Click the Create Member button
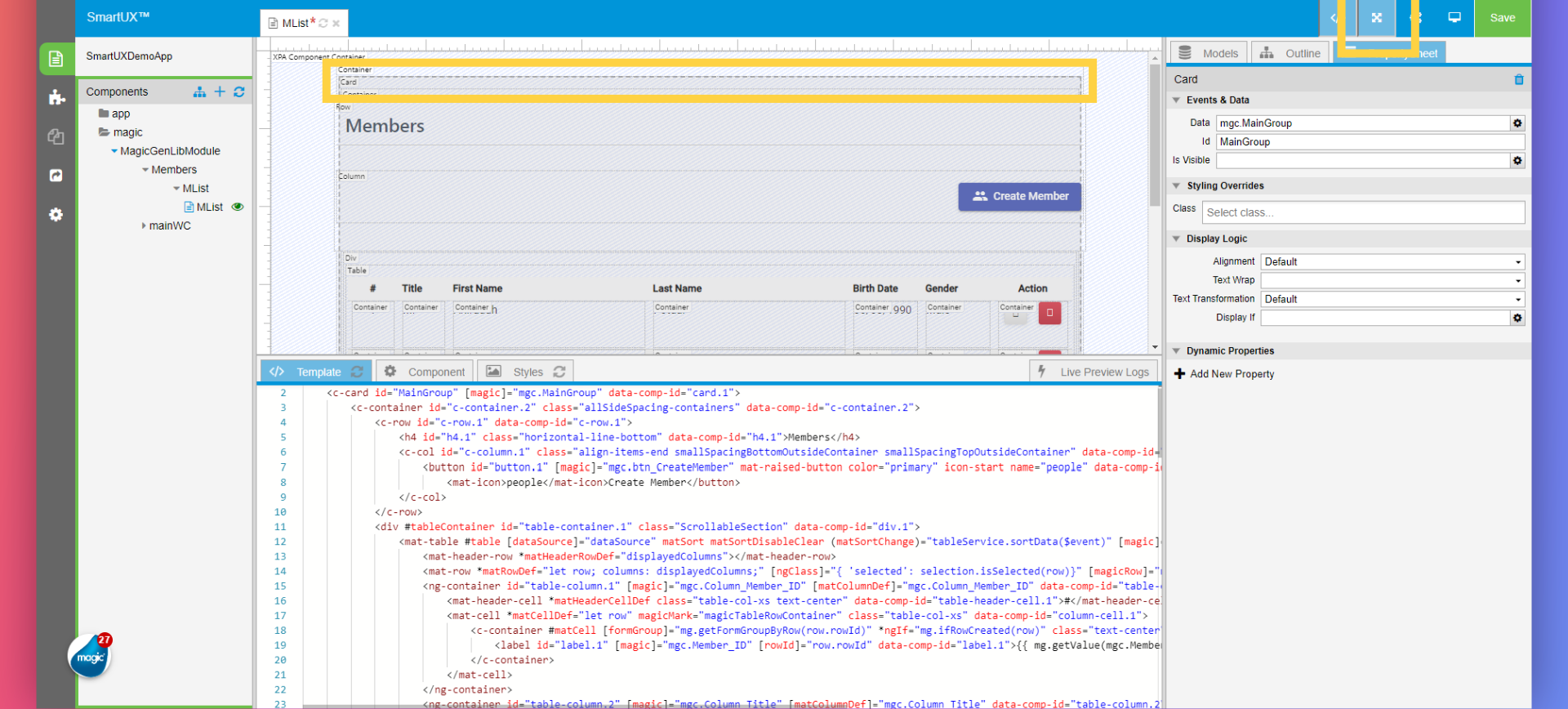 pyautogui.click(x=1019, y=197)
